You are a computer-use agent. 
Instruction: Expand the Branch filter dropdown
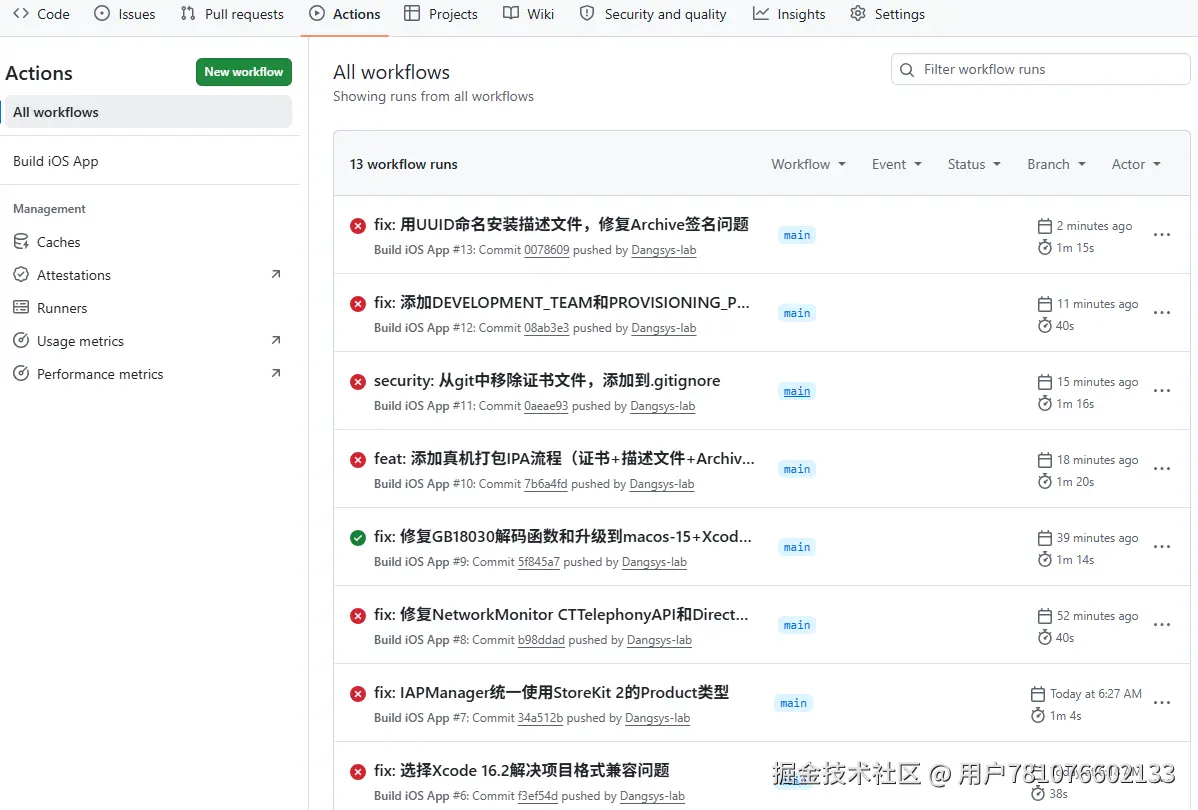coord(1056,164)
